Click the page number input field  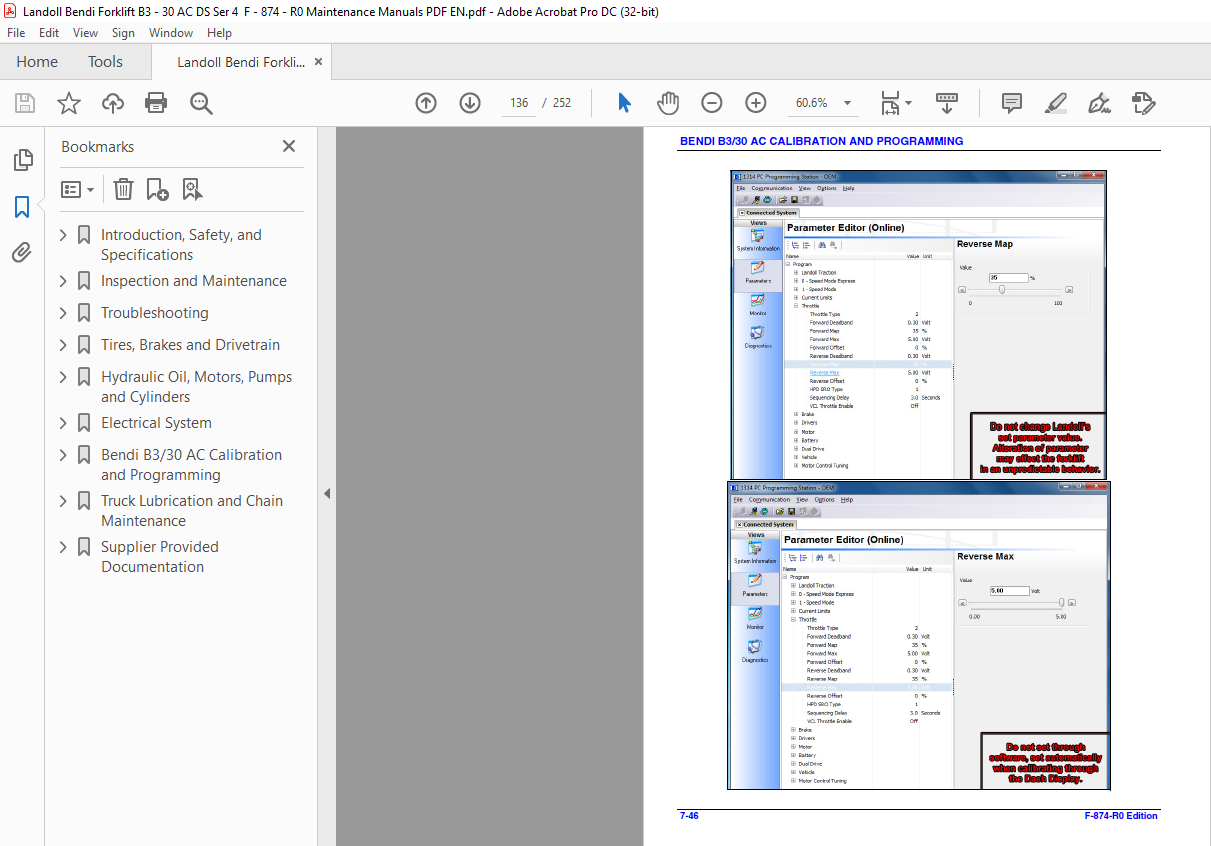click(x=519, y=103)
